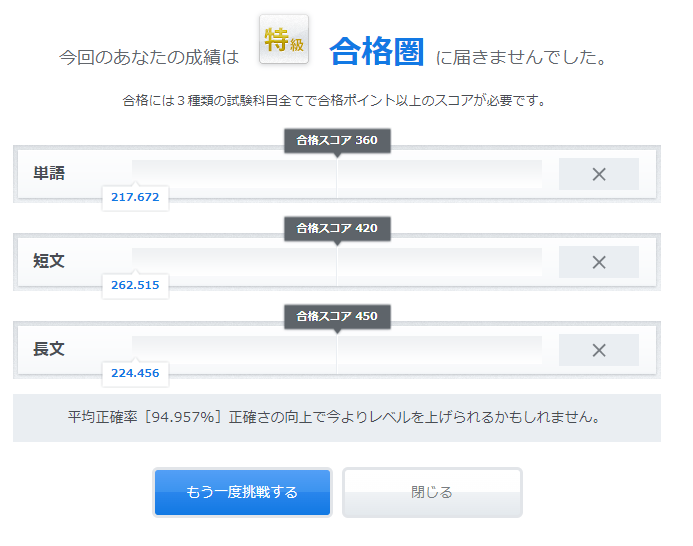Image resolution: width=693 pixels, height=546 pixels.
Task: Click the blue 合格圏 heading text
Action: click(x=377, y=52)
